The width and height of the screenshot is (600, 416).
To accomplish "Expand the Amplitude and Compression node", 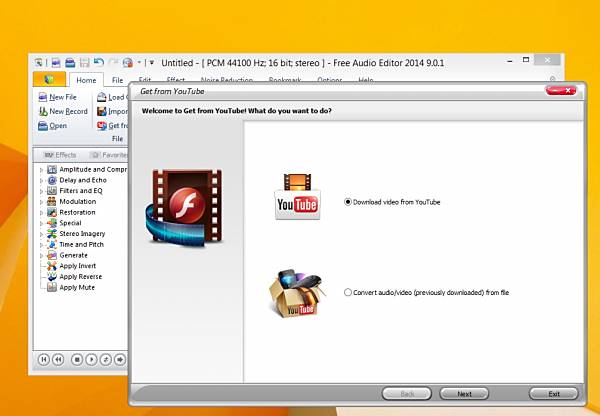I will (41, 170).
